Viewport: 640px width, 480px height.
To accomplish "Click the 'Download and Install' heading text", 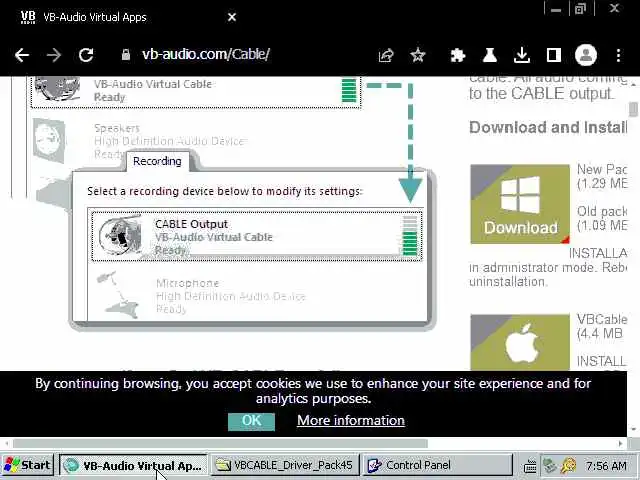I will pos(548,127).
